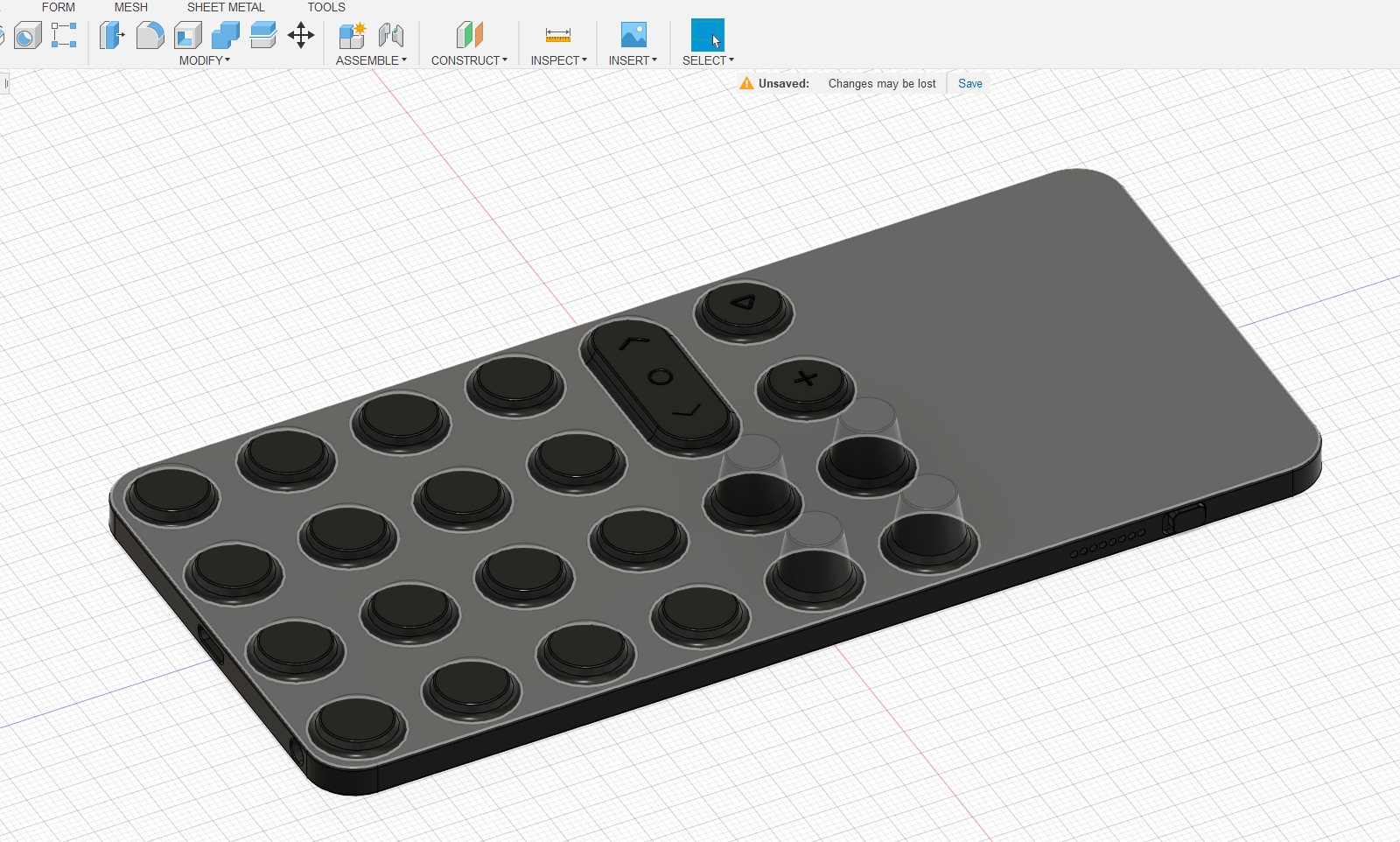Expand the INSPECT dropdown menu
Image resolution: width=1400 pixels, height=842 pixels.
coord(558,60)
